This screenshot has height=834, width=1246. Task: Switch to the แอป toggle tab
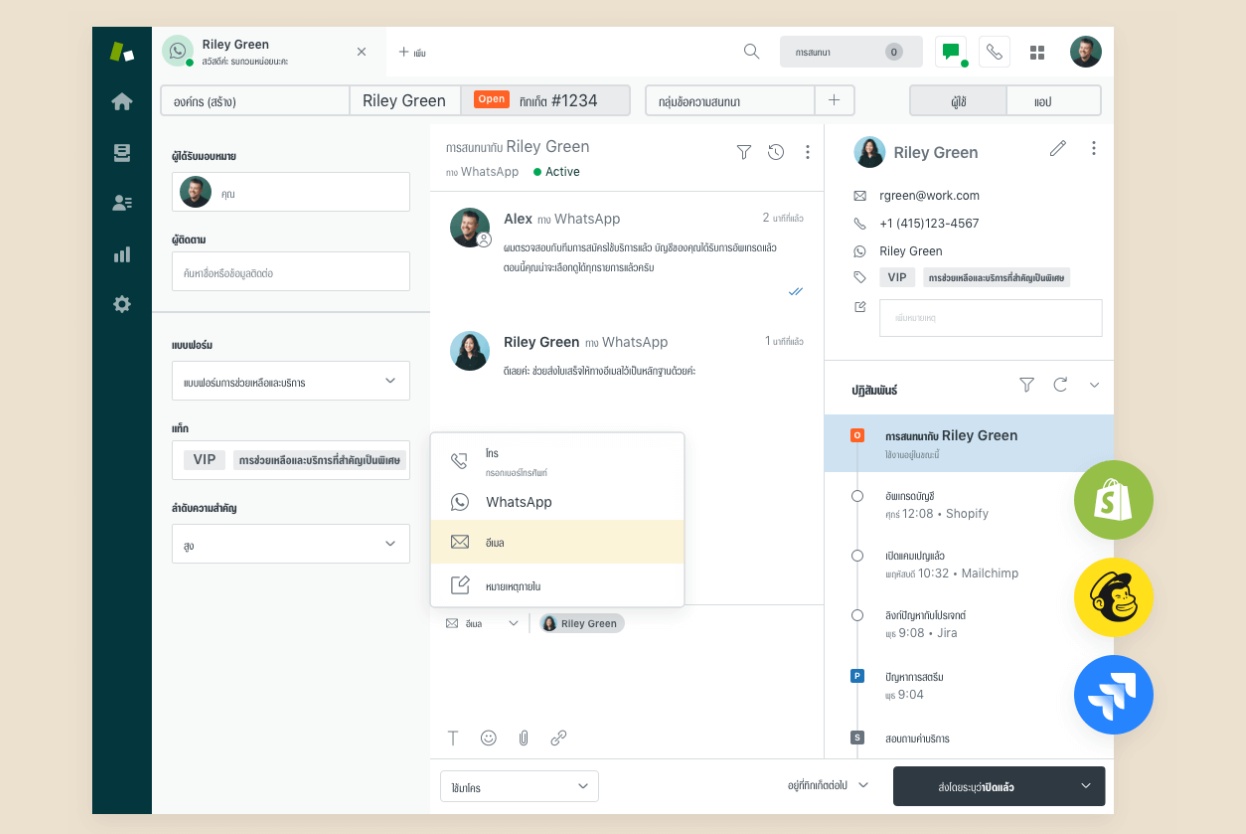coord(1052,101)
